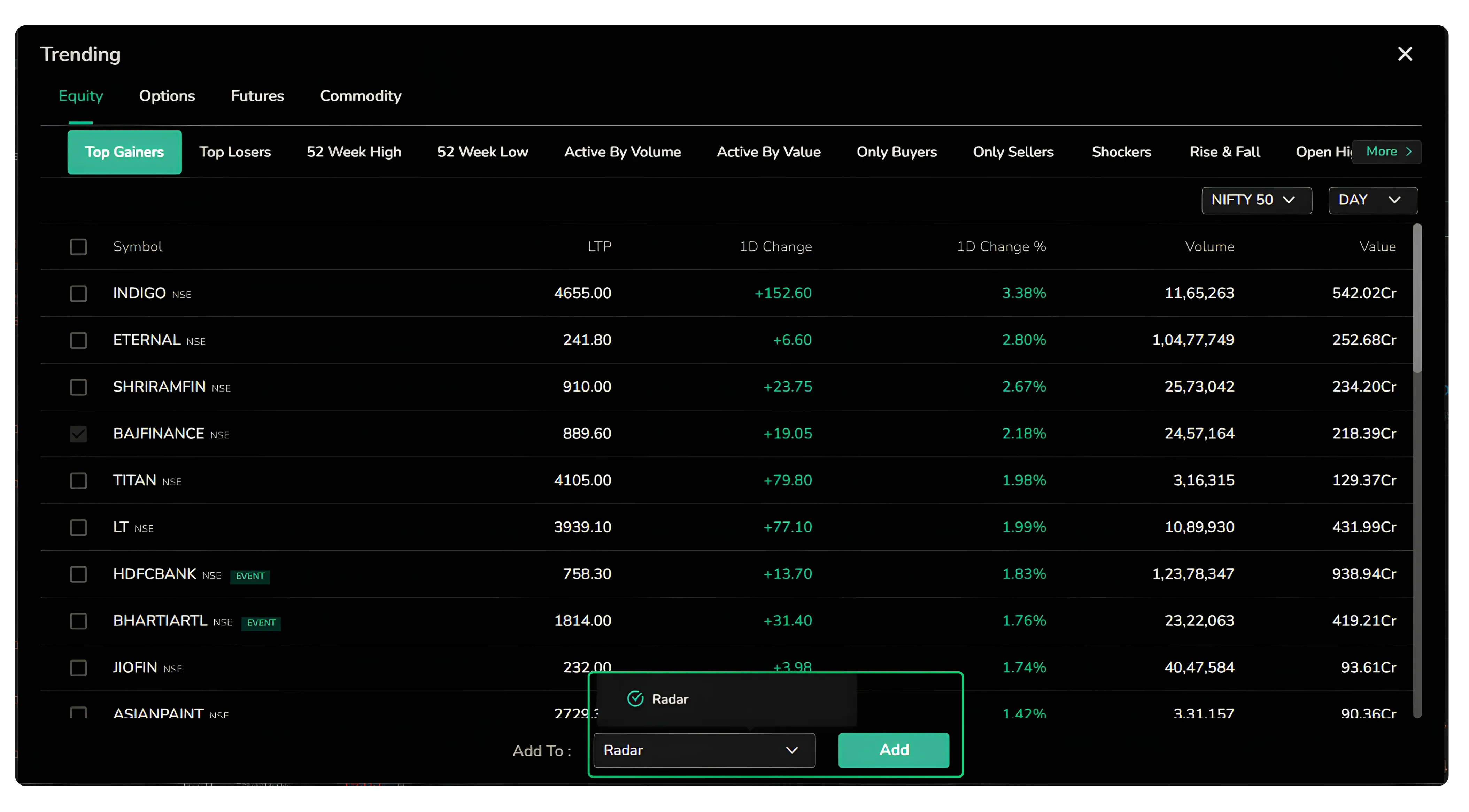Expand the Add To Radar dropdown
1469x812 pixels.
704,750
